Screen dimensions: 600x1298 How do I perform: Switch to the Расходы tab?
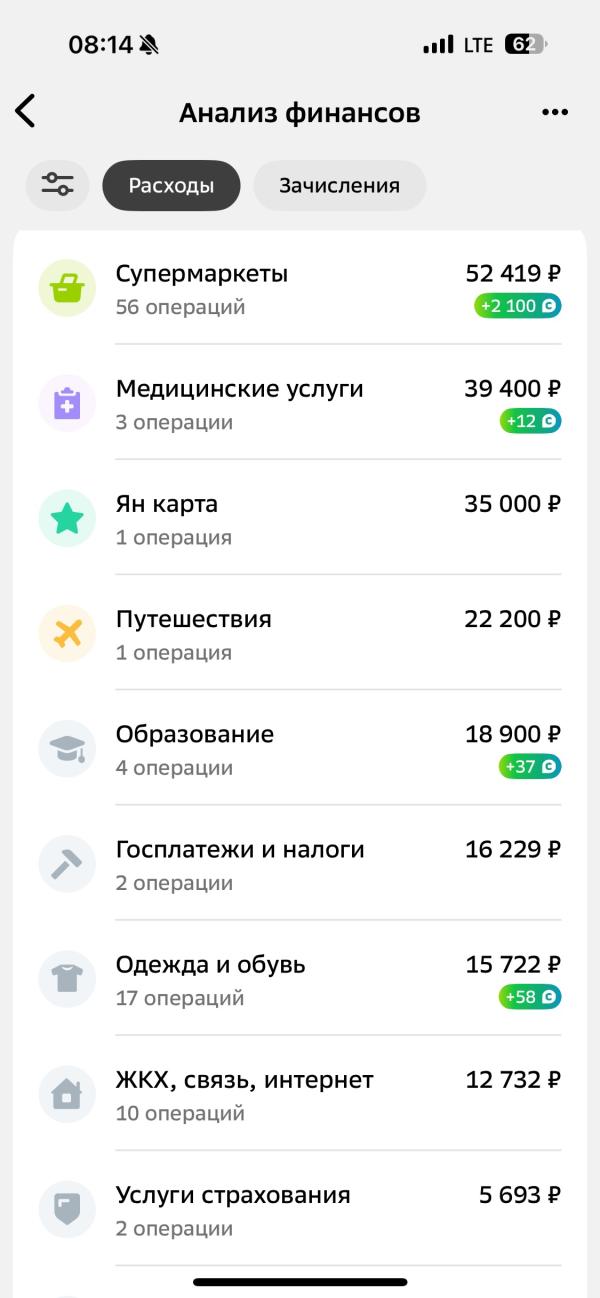[x=171, y=185]
